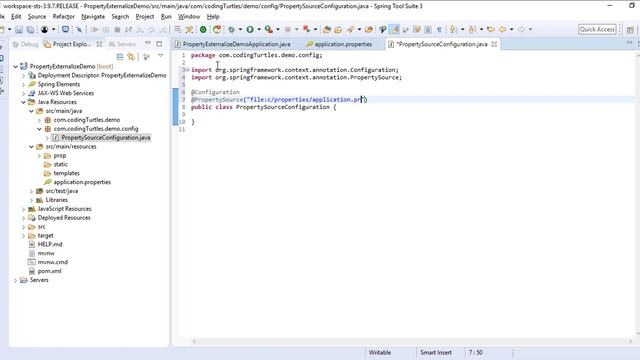Open Back navigation history dropdown arrow
Image resolution: width=640 pixels, height=360 pixels.
tap(511, 29)
